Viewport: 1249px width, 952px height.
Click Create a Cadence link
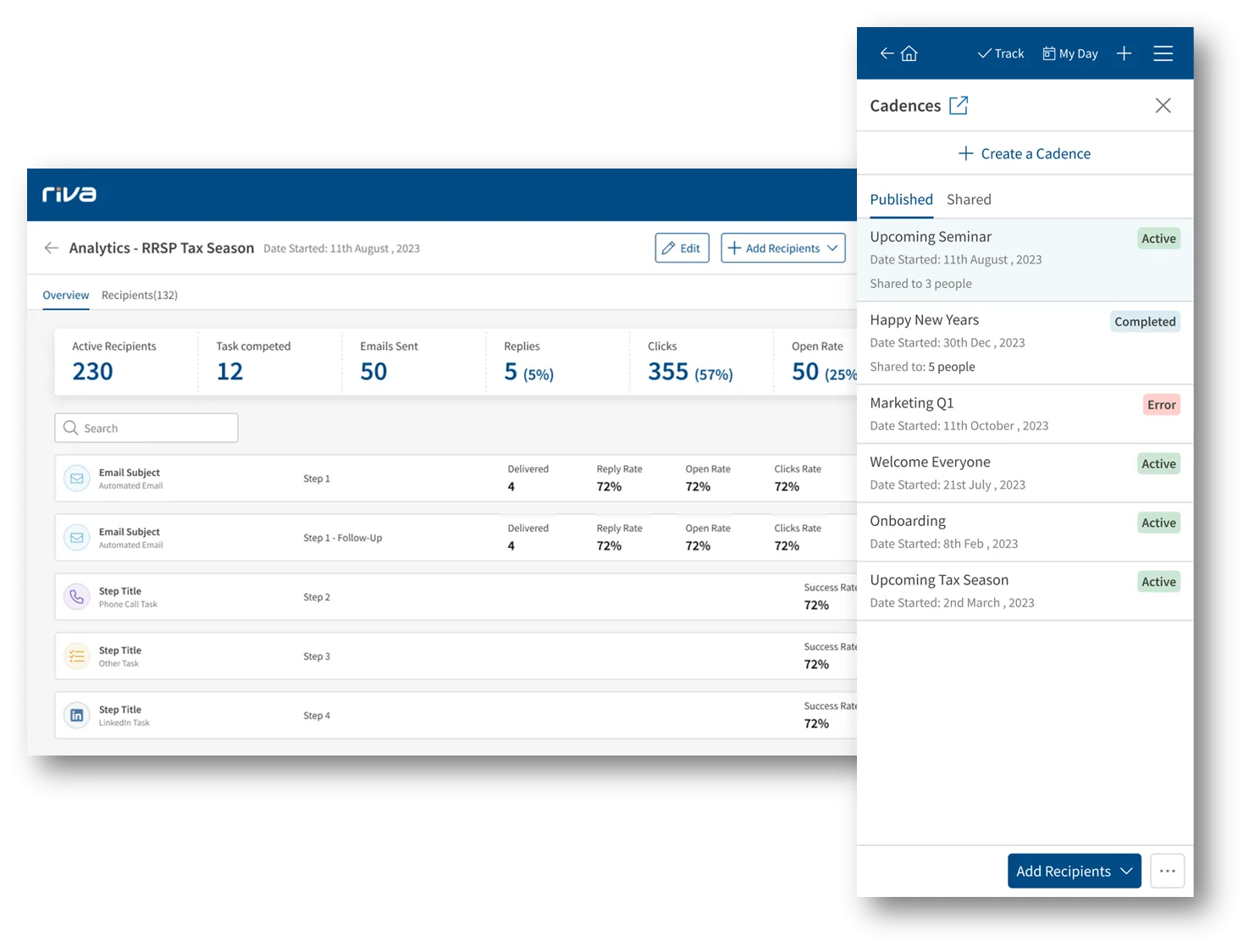tap(1025, 154)
